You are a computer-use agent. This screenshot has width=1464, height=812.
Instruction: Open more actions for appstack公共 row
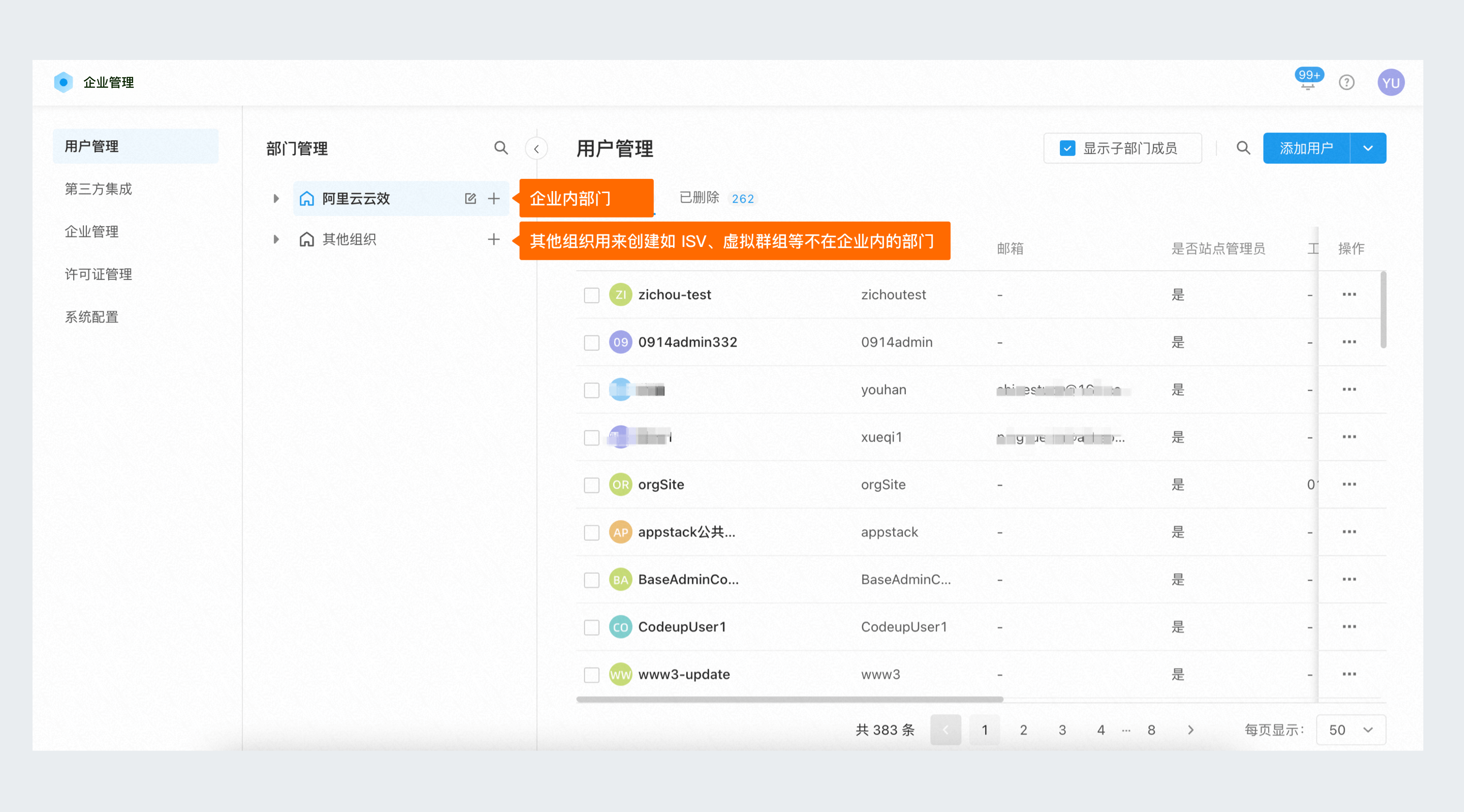coord(1349,532)
